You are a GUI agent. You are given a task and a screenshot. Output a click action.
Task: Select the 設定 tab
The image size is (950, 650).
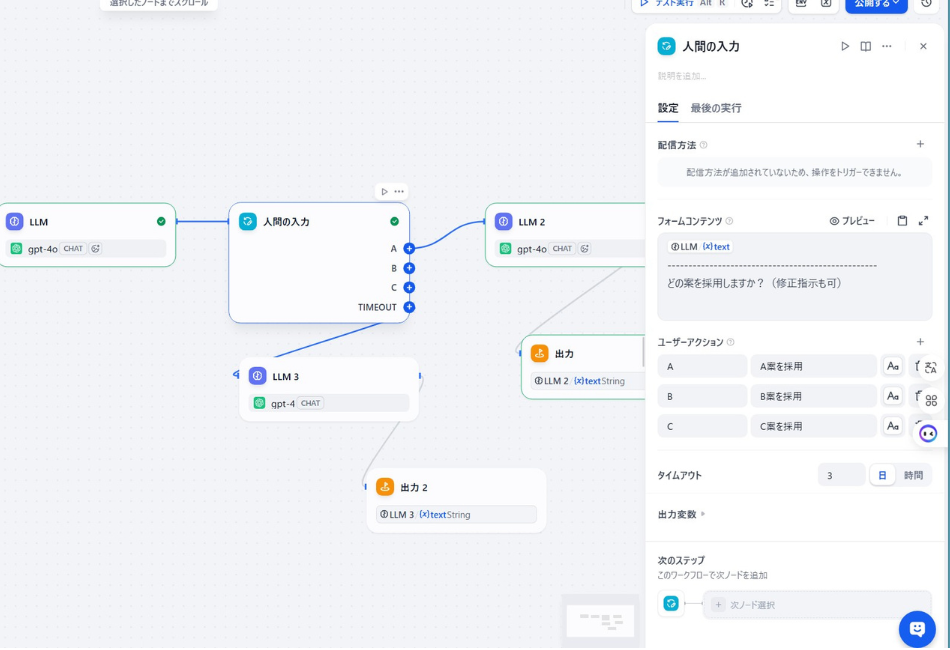point(667,108)
